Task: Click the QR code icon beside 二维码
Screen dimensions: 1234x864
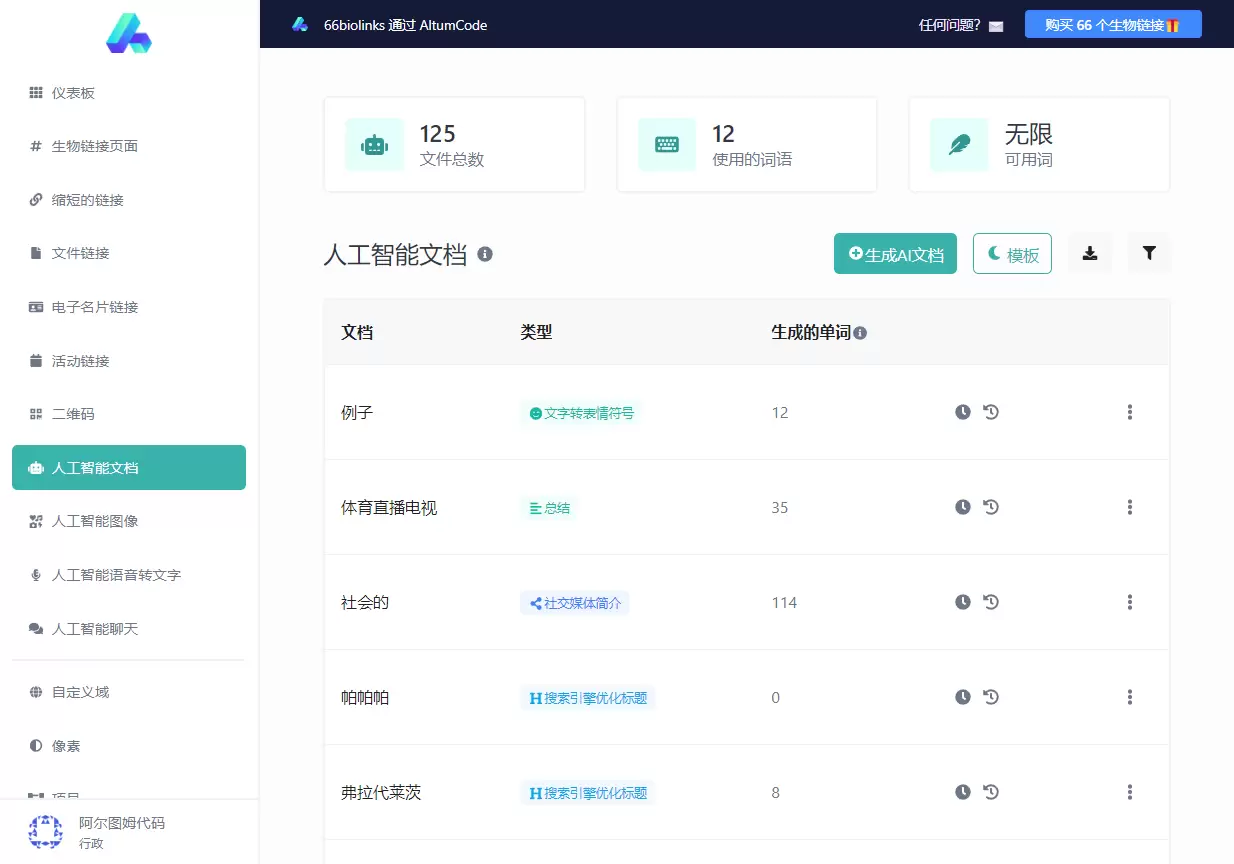Action: coord(36,414)
